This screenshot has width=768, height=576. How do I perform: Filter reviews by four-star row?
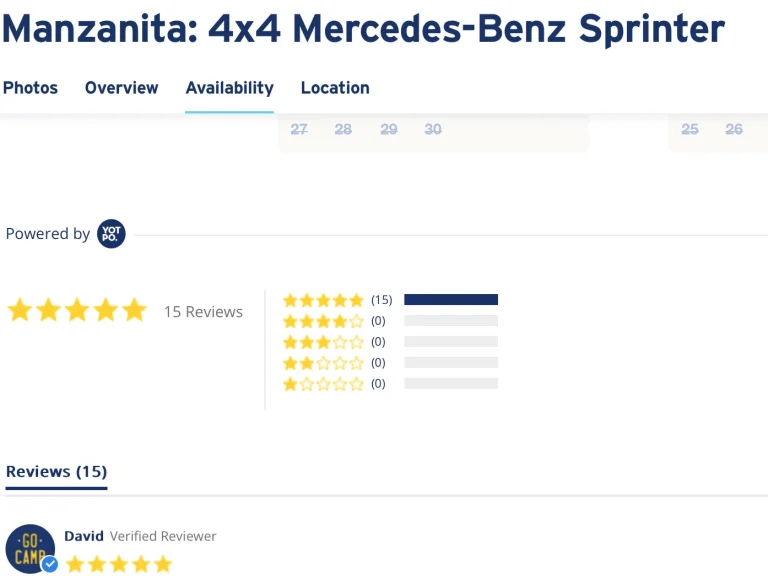[x=323, y=321]
